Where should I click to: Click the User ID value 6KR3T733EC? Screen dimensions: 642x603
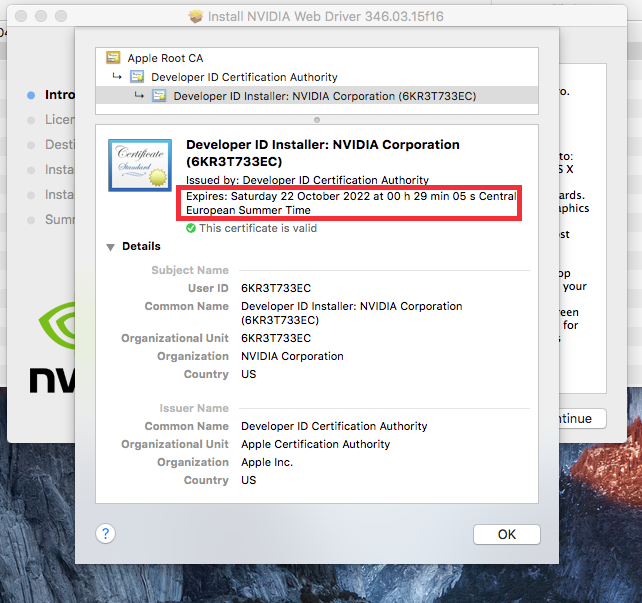pos(276,288)
